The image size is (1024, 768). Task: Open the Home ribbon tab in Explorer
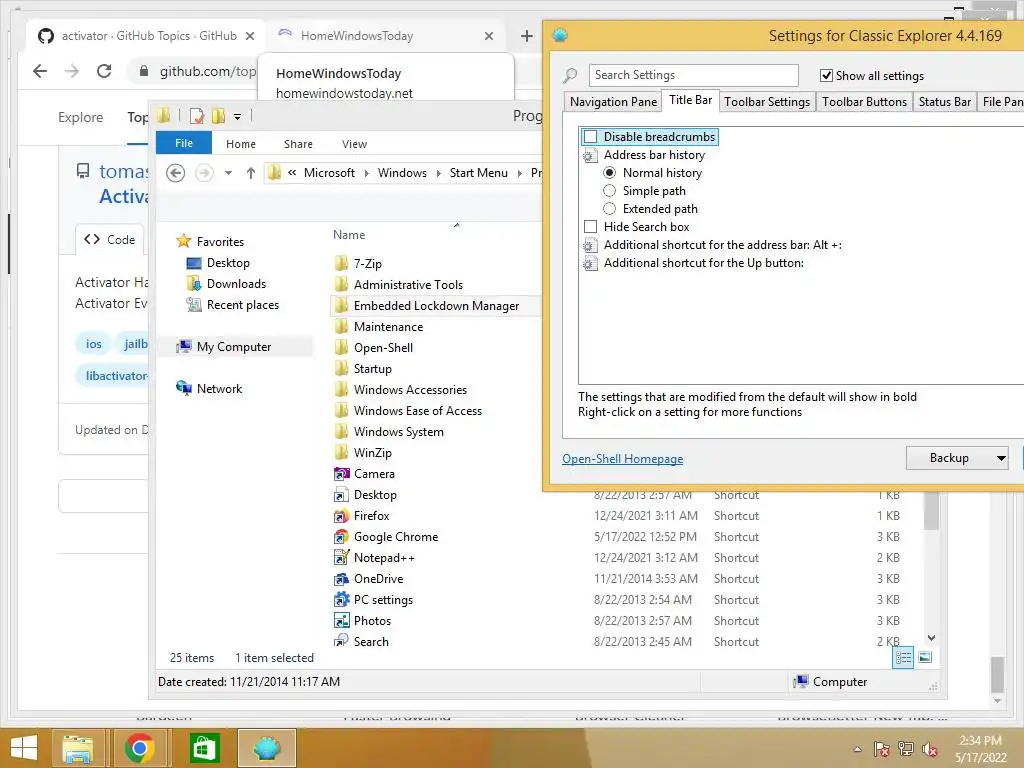pos(240,144)
